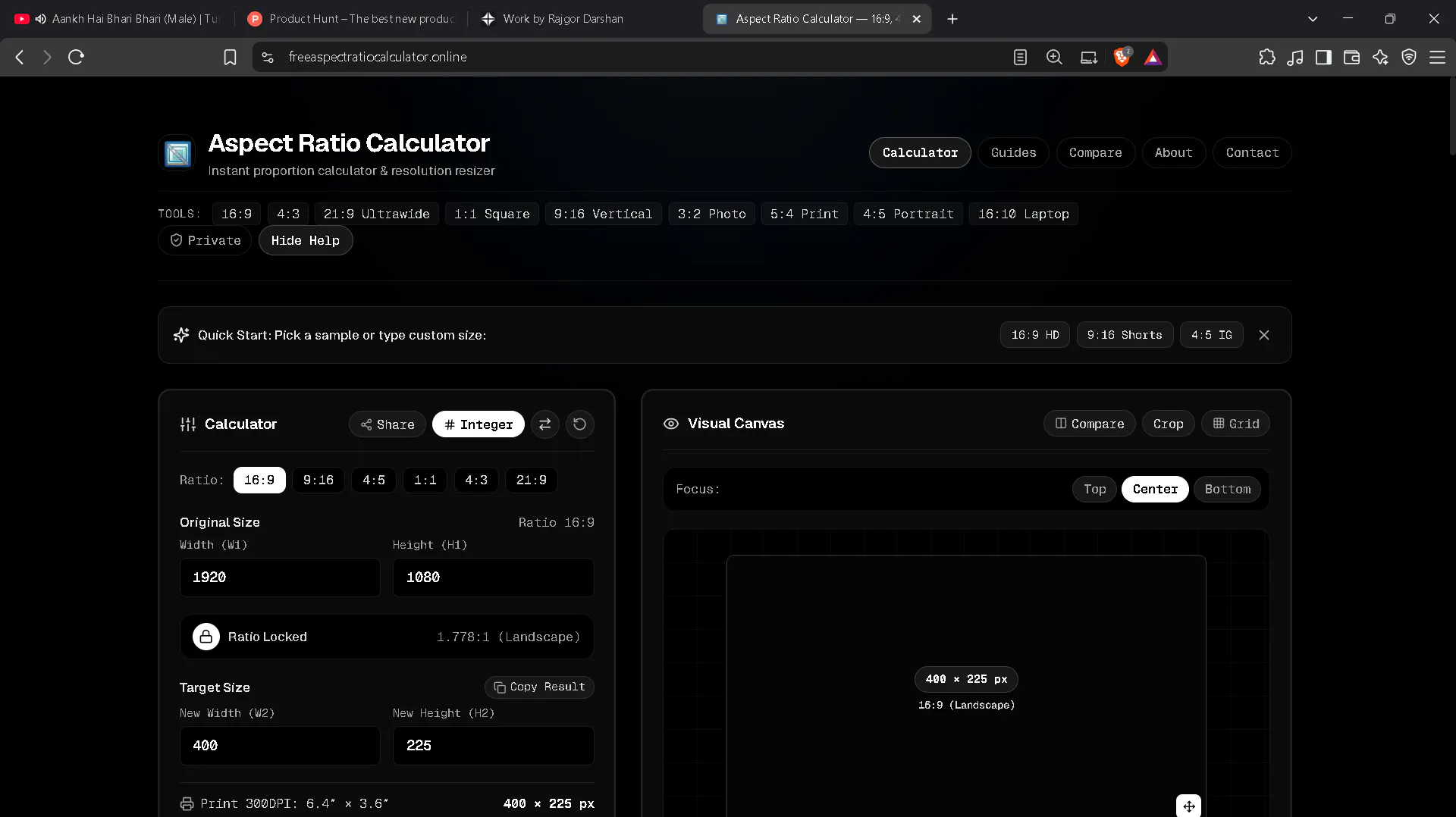Click the zoom magnifier icon in address bar
1456x817 pixels.
click(x=1054, y=57)
